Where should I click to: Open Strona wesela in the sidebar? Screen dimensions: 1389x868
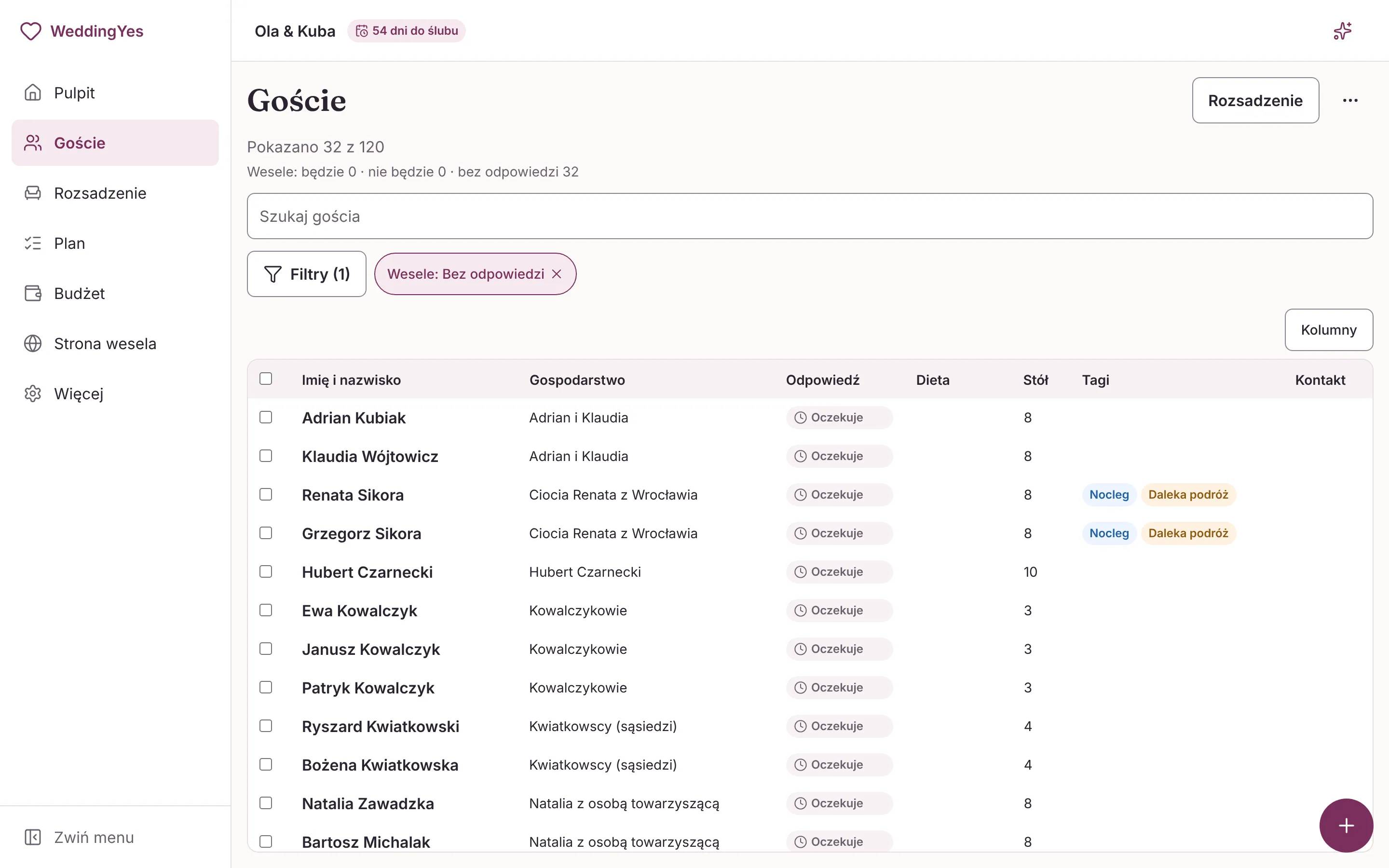pyautogui.click(x=115, y=343)
